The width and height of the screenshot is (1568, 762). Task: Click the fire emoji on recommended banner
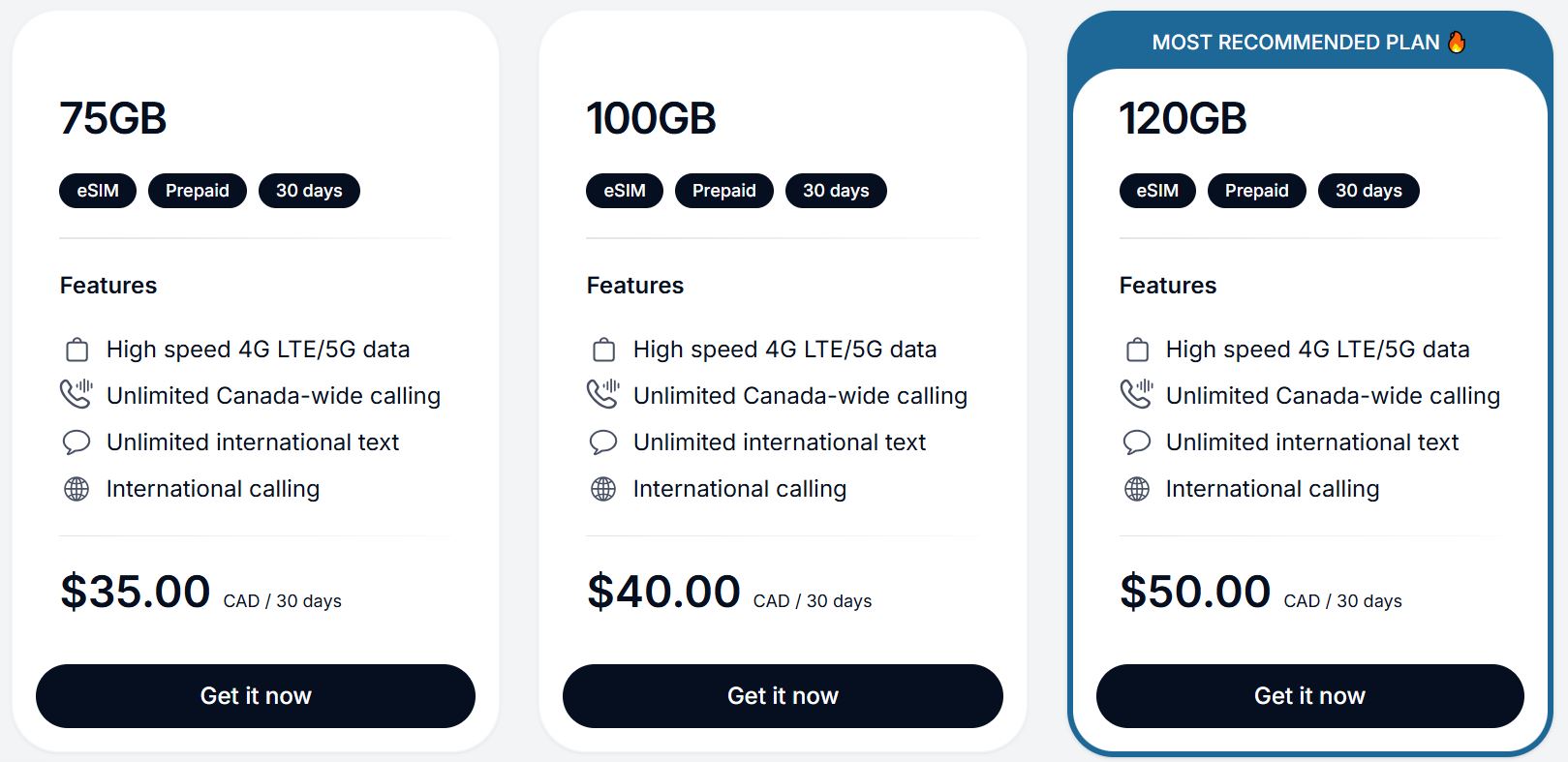pos(1457,42)
